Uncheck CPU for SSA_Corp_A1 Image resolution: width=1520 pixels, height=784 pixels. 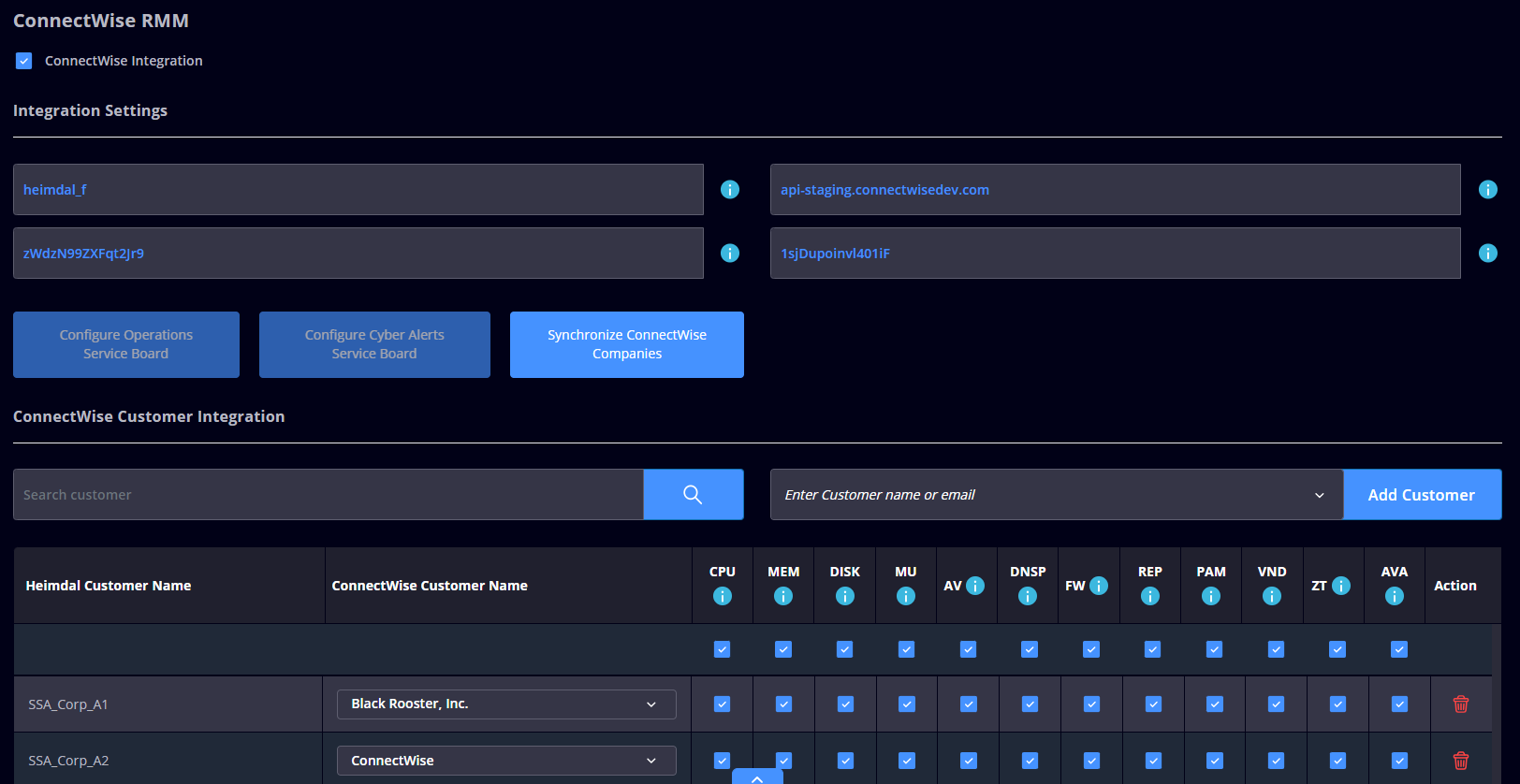pyautogui.click(x=722, y=704)
